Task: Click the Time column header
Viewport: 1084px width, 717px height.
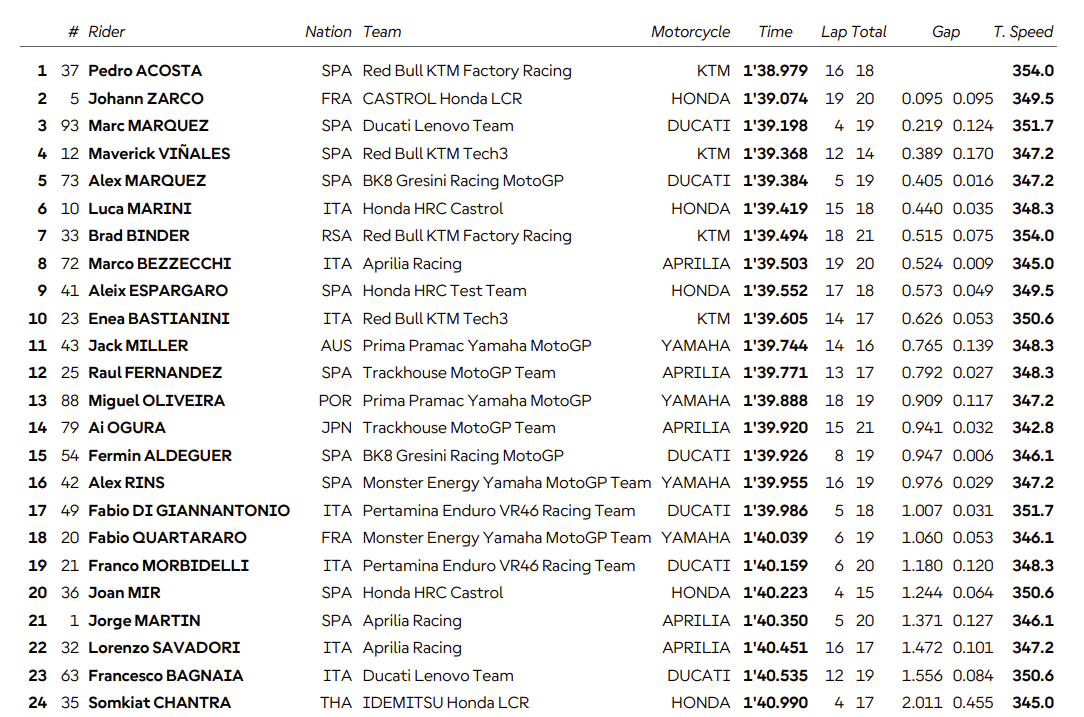Action: [775, 32]
